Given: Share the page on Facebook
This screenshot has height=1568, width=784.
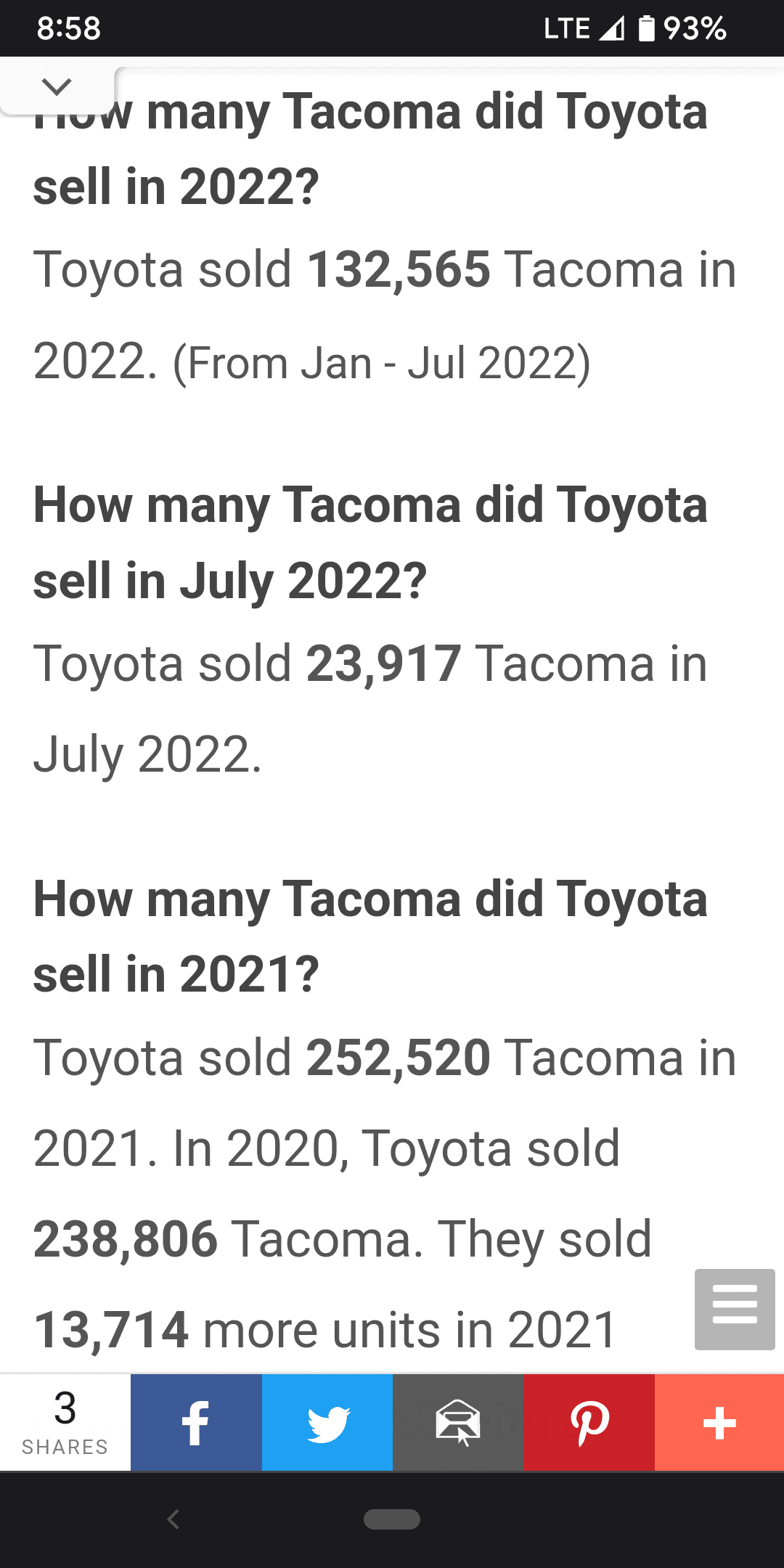Looking at the screenshot, I should [196, 1422].
